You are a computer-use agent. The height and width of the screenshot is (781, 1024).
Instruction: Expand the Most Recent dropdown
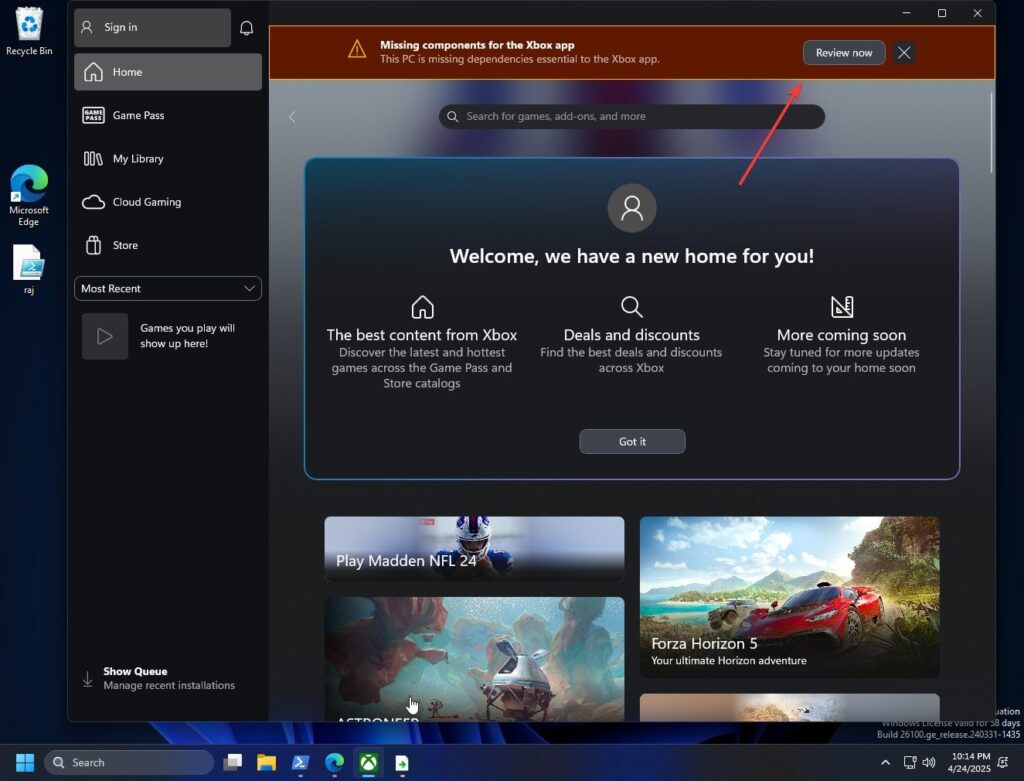(x=168, y=289)
